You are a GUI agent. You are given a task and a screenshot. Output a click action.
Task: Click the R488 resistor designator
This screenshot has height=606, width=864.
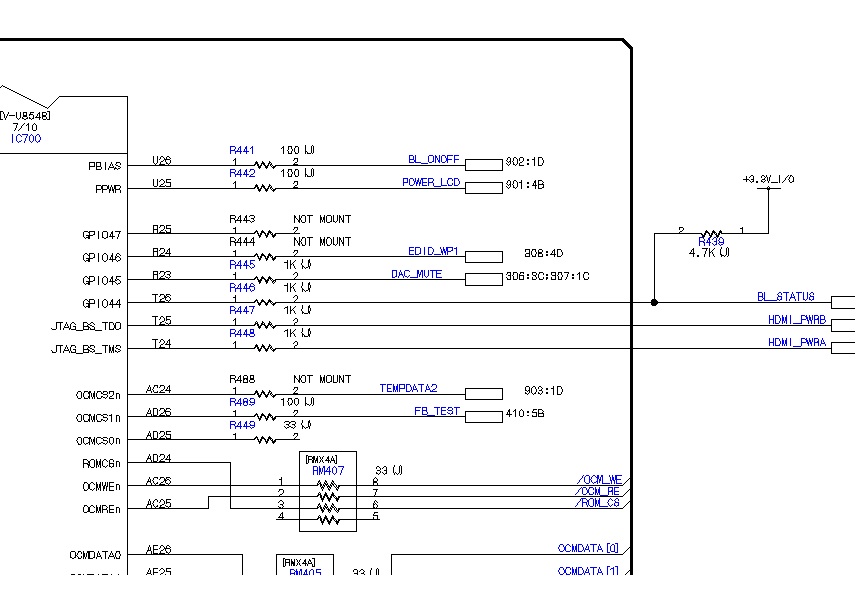(242, 379)
